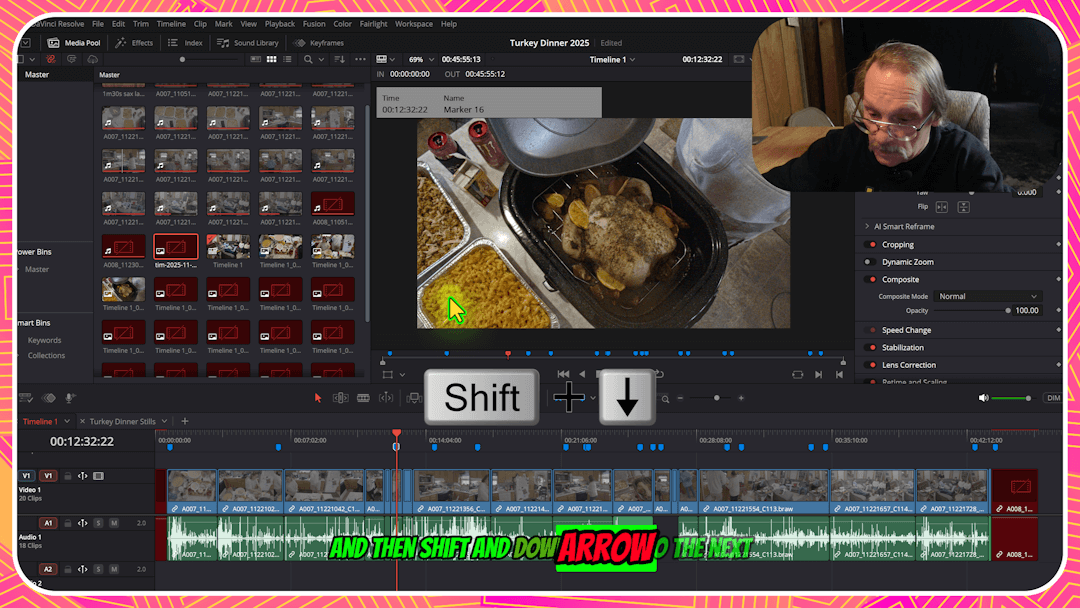Click the DIM audio button
Image resolution: width=1080 pixels, height=608 pixels.
pyautogui.click(x=1053, y=397)
